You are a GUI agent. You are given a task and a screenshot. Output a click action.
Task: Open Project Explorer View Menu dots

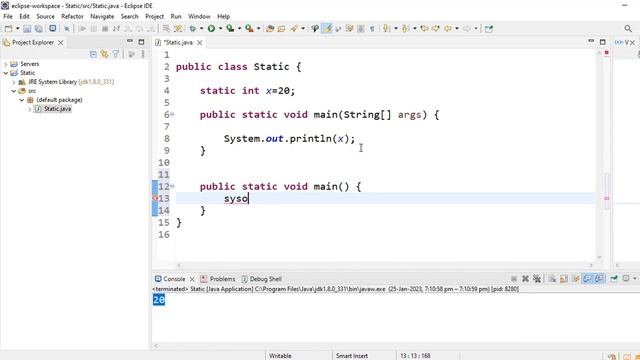coord(143,54)
